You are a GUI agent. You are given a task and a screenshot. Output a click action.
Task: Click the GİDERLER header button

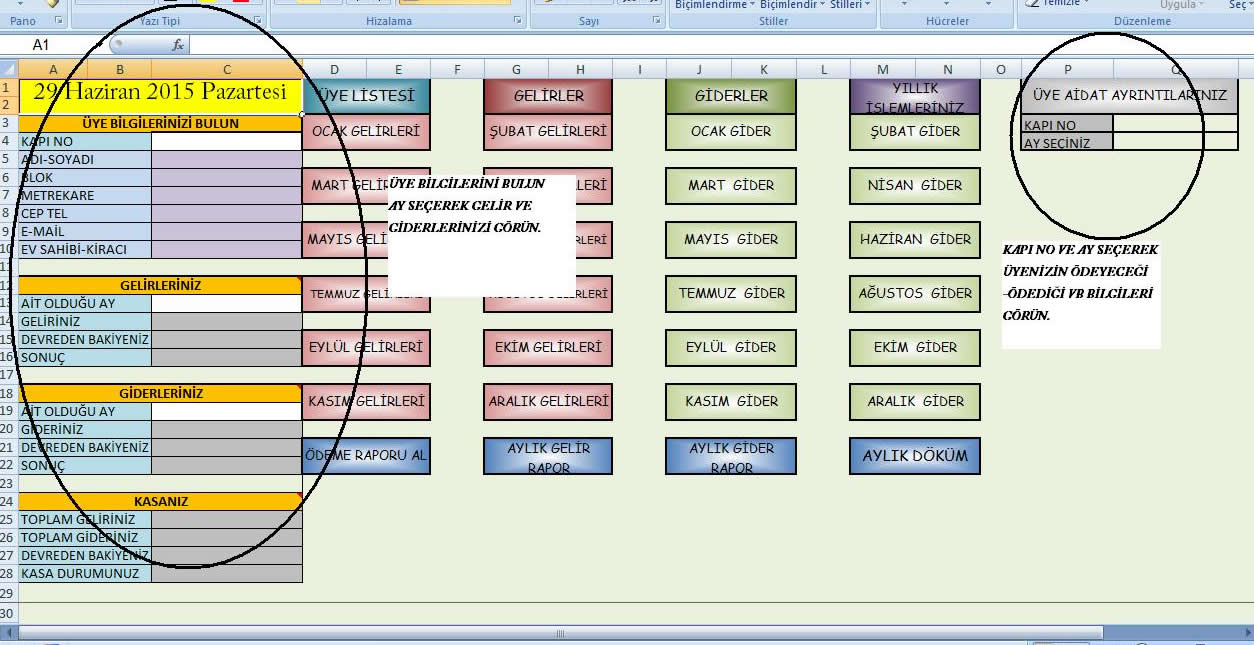[x=730, y=94]
